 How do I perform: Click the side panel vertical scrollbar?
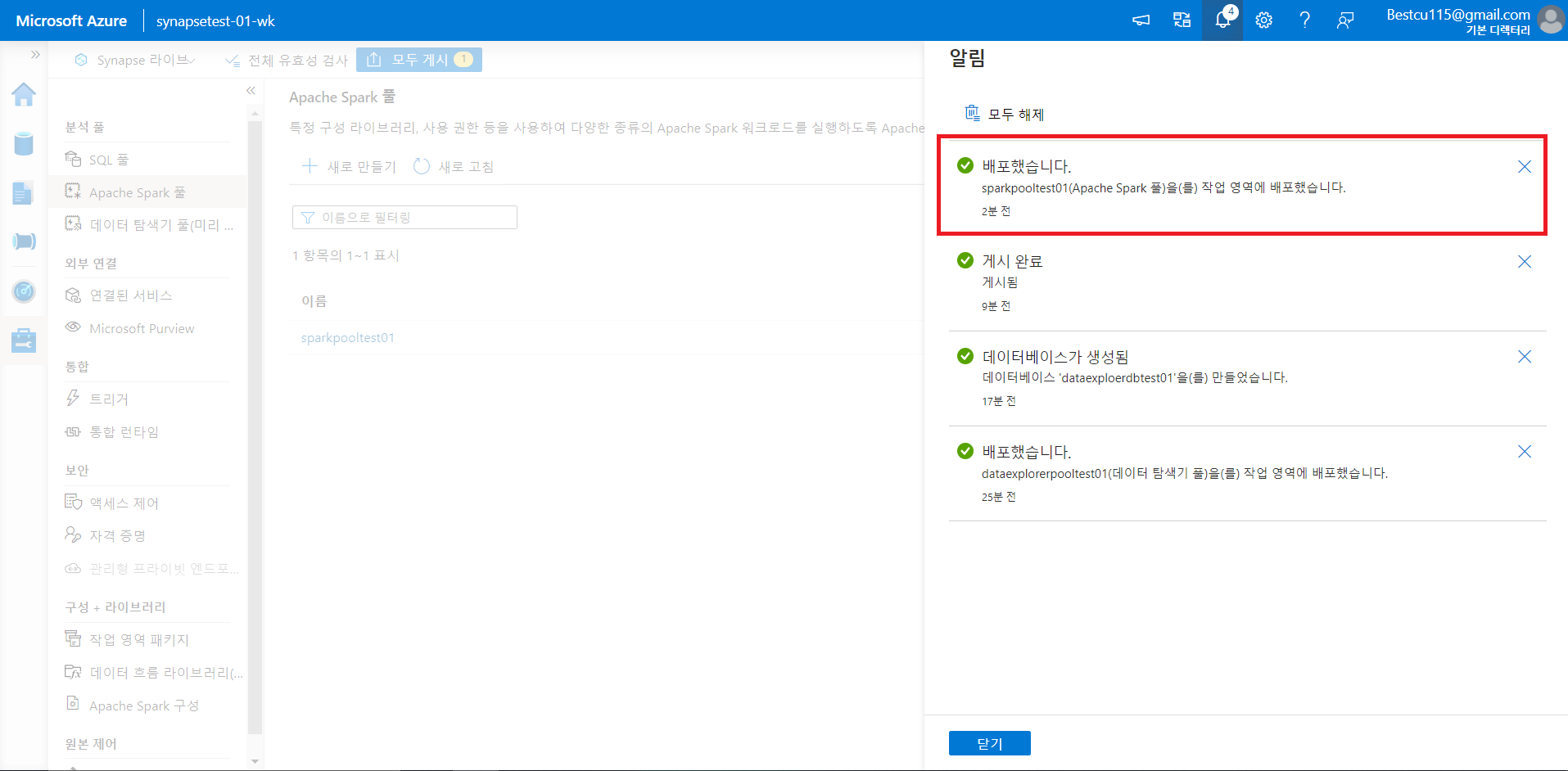pyautogui.click(x=255, y=426)
